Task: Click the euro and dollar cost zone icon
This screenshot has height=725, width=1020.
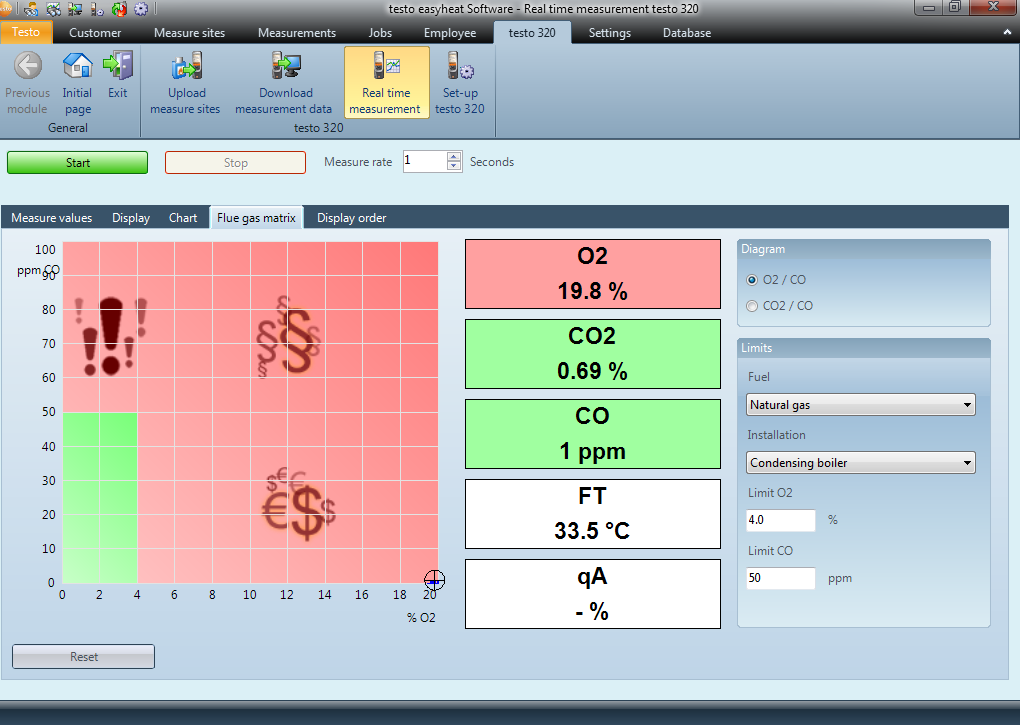Action: [x=299, y=505]
